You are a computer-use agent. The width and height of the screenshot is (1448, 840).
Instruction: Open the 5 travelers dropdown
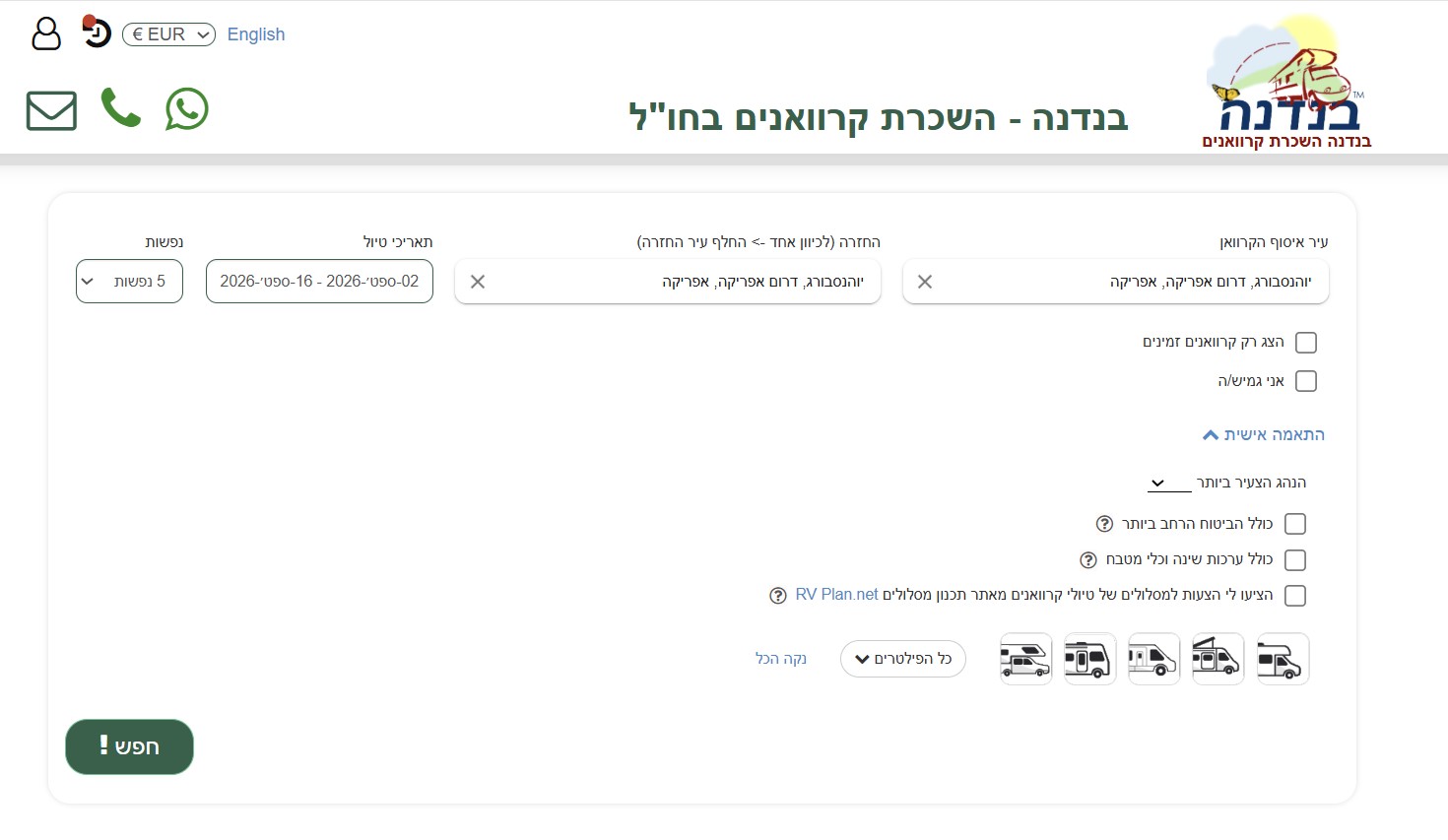(x=129, y=281)
